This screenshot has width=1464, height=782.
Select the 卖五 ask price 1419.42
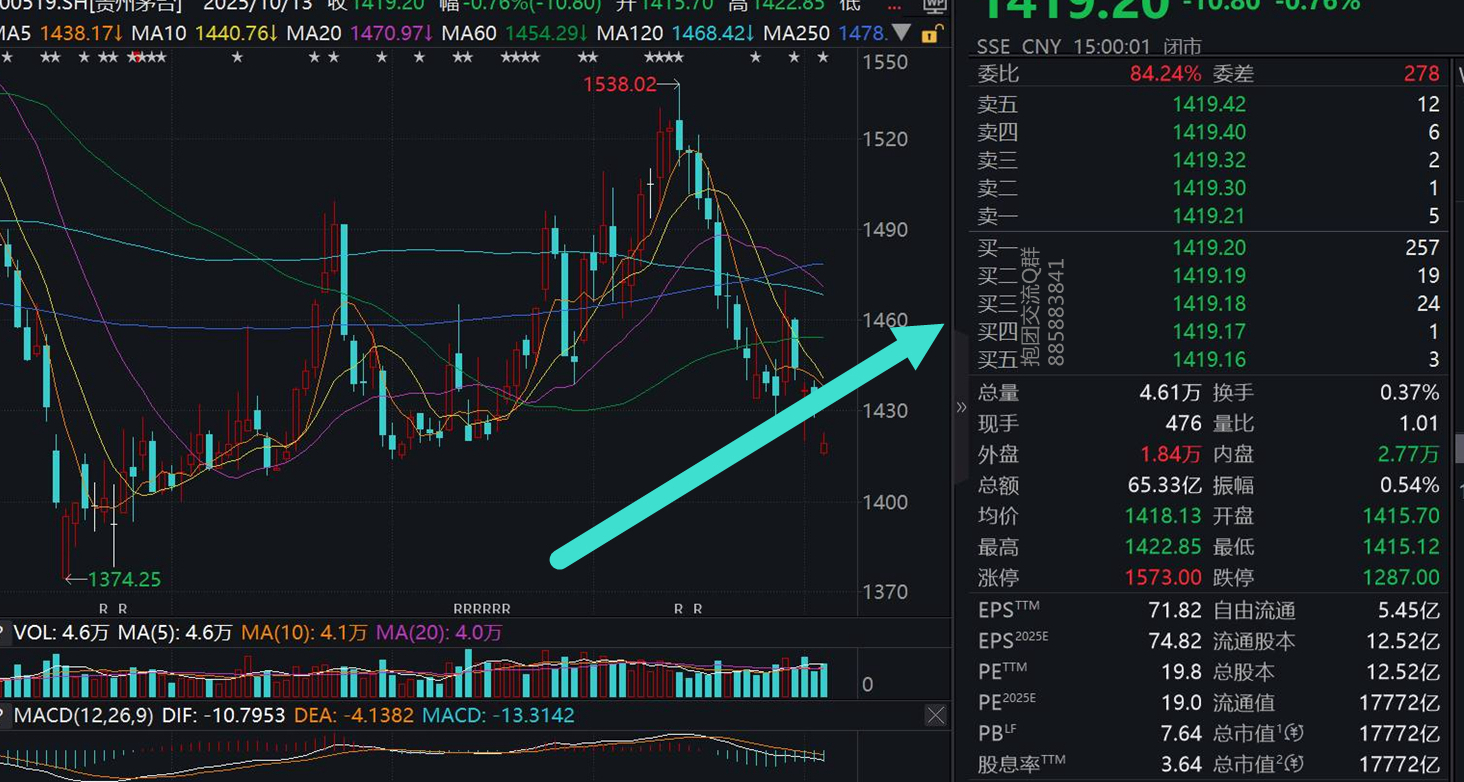1209,104
